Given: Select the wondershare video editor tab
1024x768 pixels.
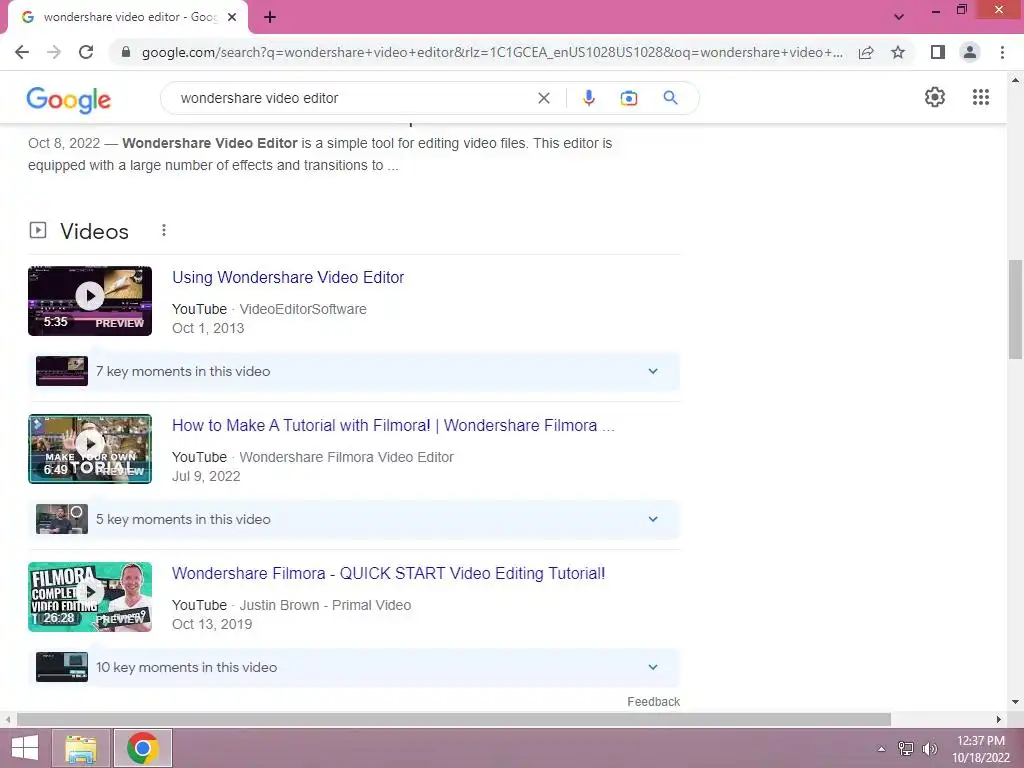Looking at the screenshot, I should click(129, 17).
